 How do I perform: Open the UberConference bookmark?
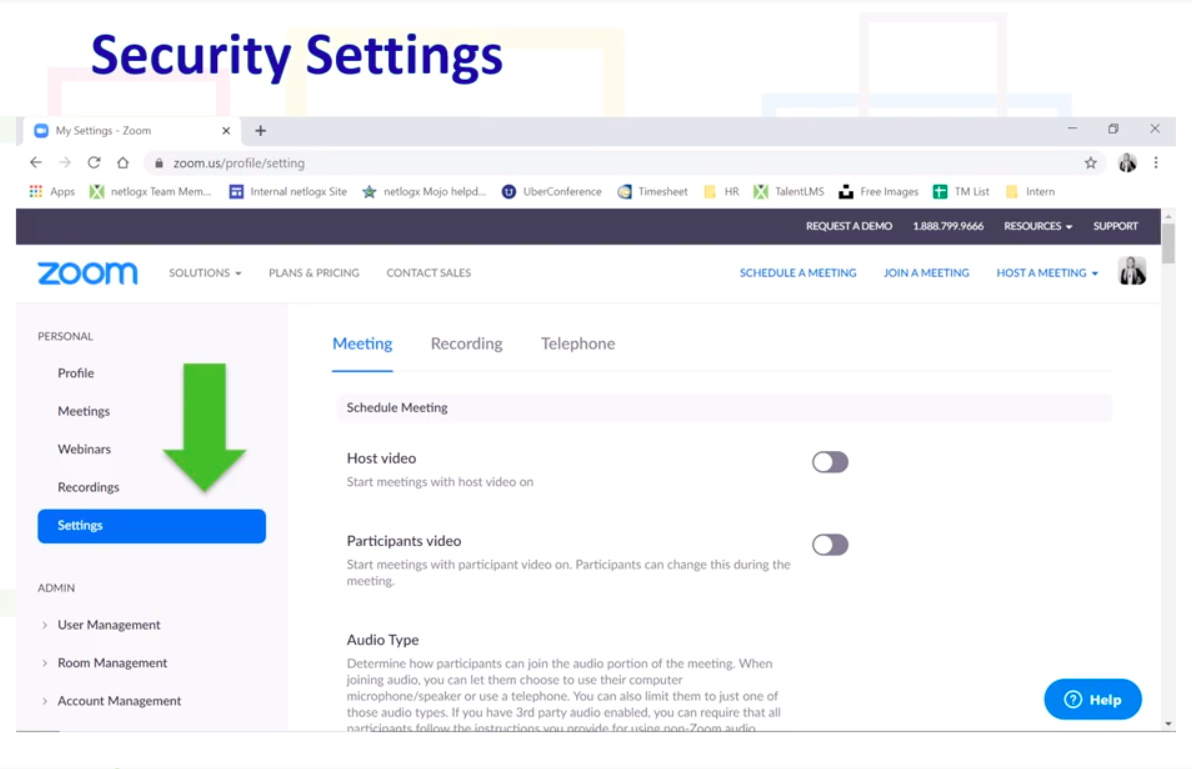551,191
